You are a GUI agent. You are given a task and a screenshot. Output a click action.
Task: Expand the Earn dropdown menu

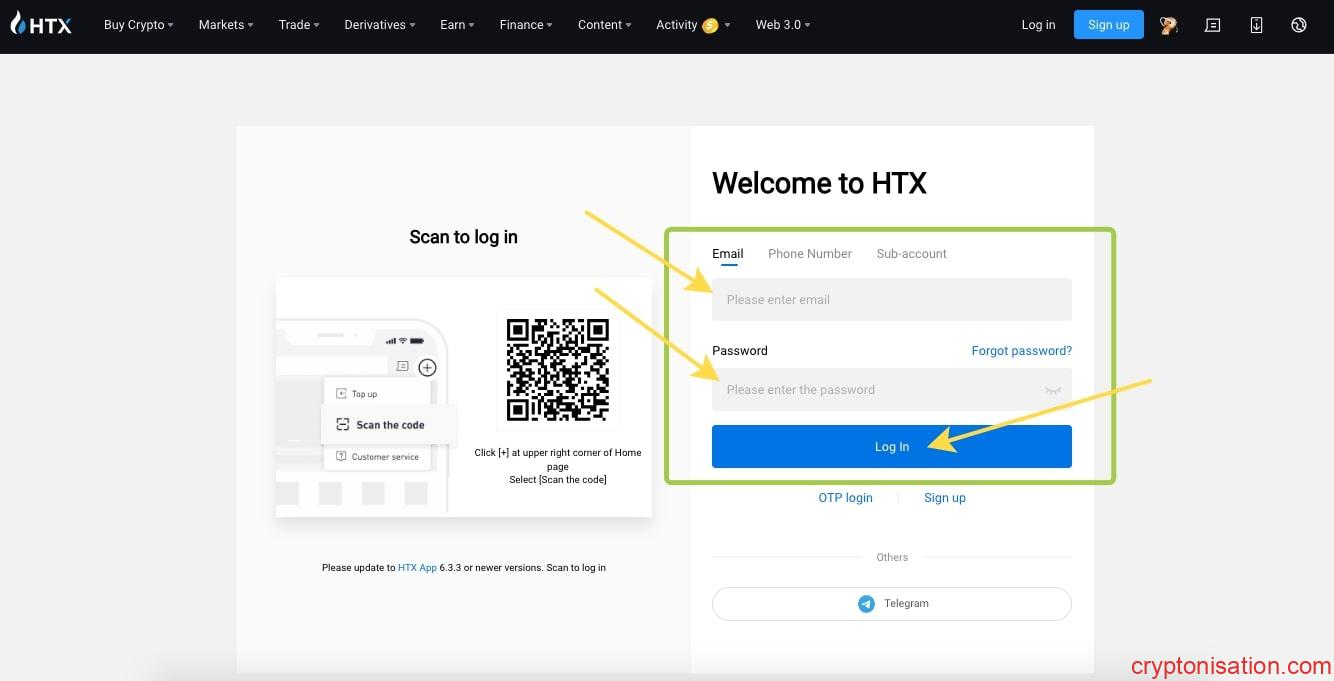(457, 25)
